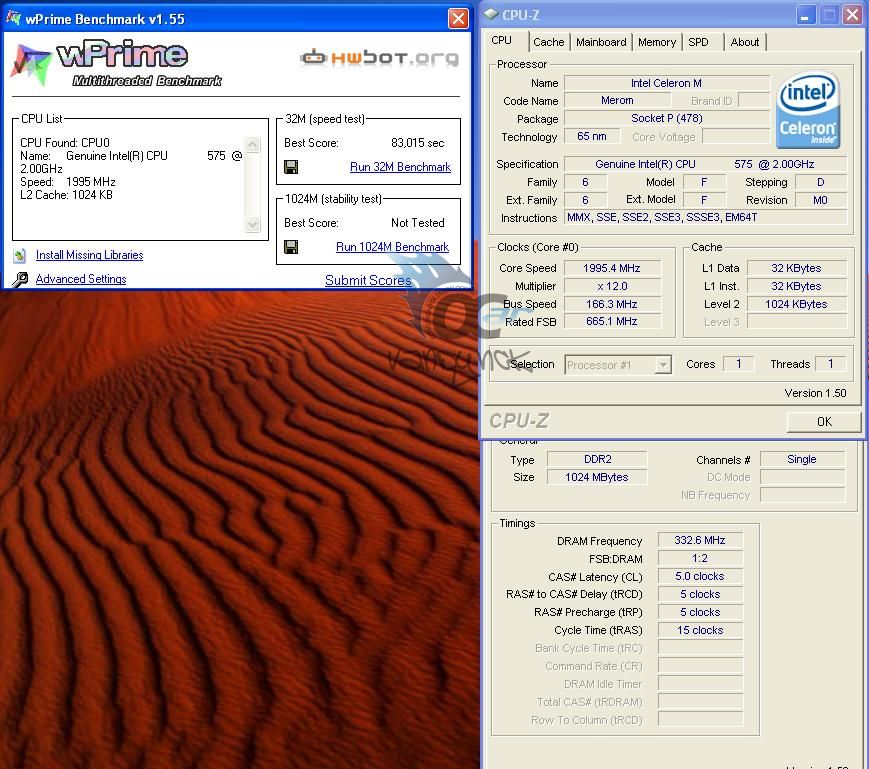Select the Core Speed 1995.4 MHz value
This screenshot has height=769, width=869.
[612, 268]
